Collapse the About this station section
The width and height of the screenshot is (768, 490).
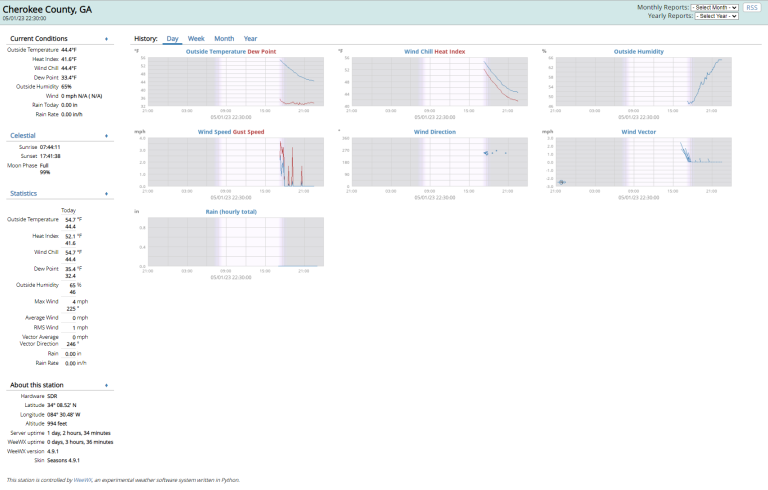tap(106, 385)
